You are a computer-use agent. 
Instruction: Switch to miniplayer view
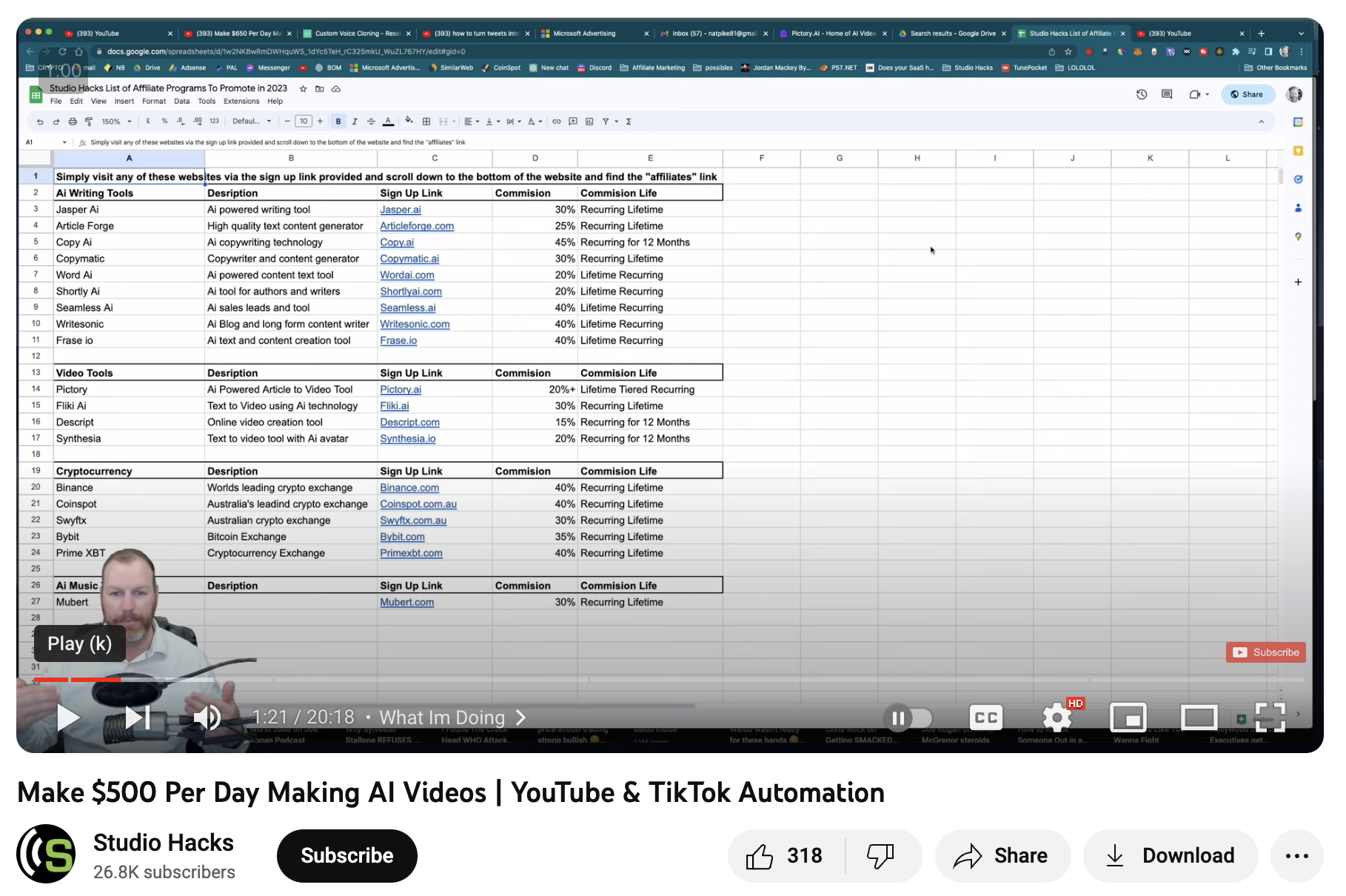click(1128, 718)
